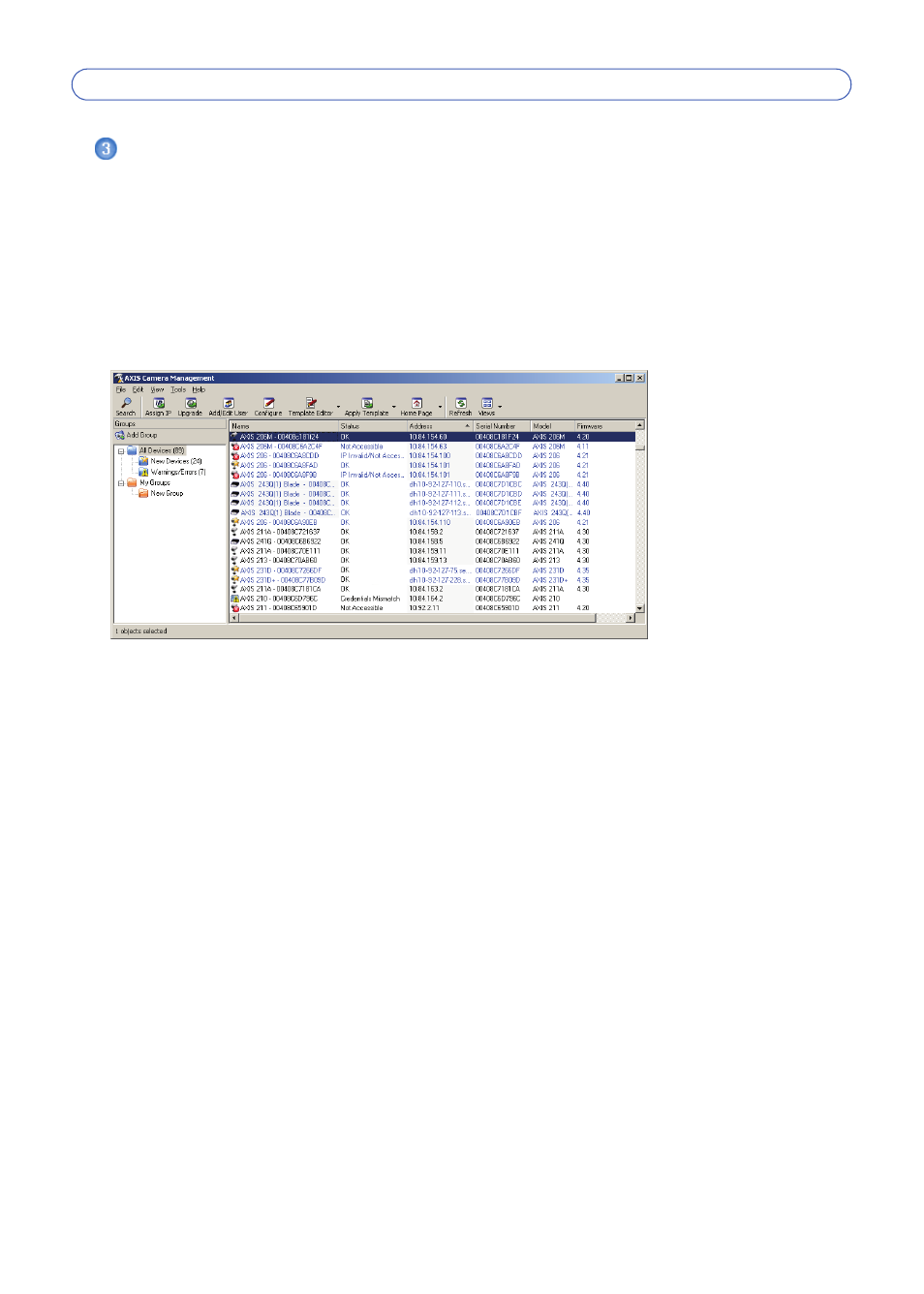Image resolution: width=924 pixels, height=1294 pixels.
Task: Select row AXIS 231D - 00408C7266DF
Action: 432,570
